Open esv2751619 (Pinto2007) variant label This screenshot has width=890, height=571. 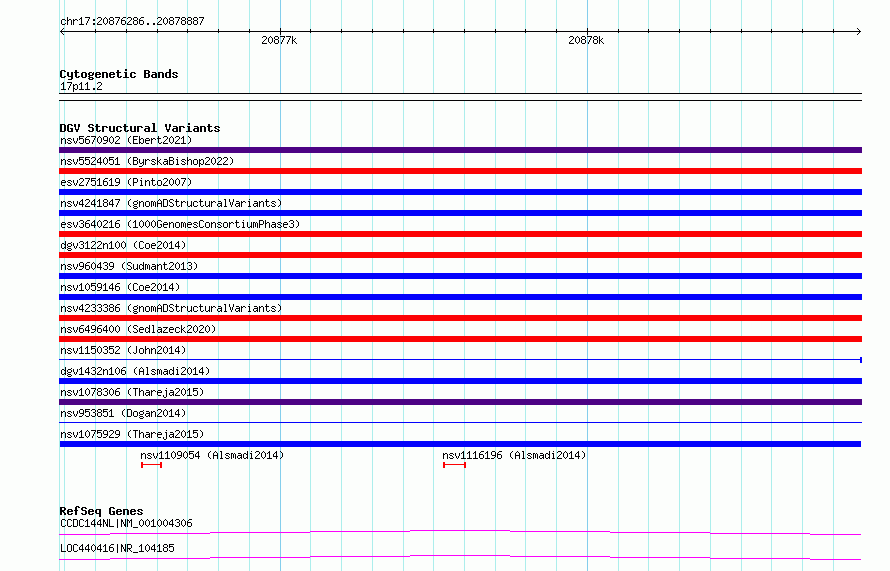coord(126,182)
